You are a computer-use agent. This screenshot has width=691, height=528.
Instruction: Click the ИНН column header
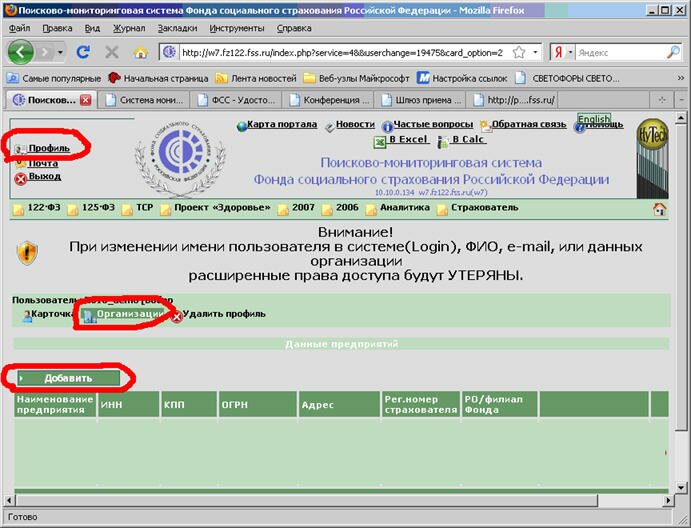[x=128, y=404]
